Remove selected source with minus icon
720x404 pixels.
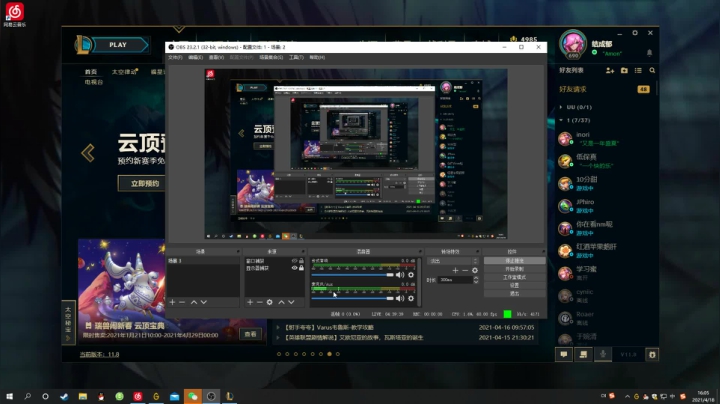(x=259, y=302)
